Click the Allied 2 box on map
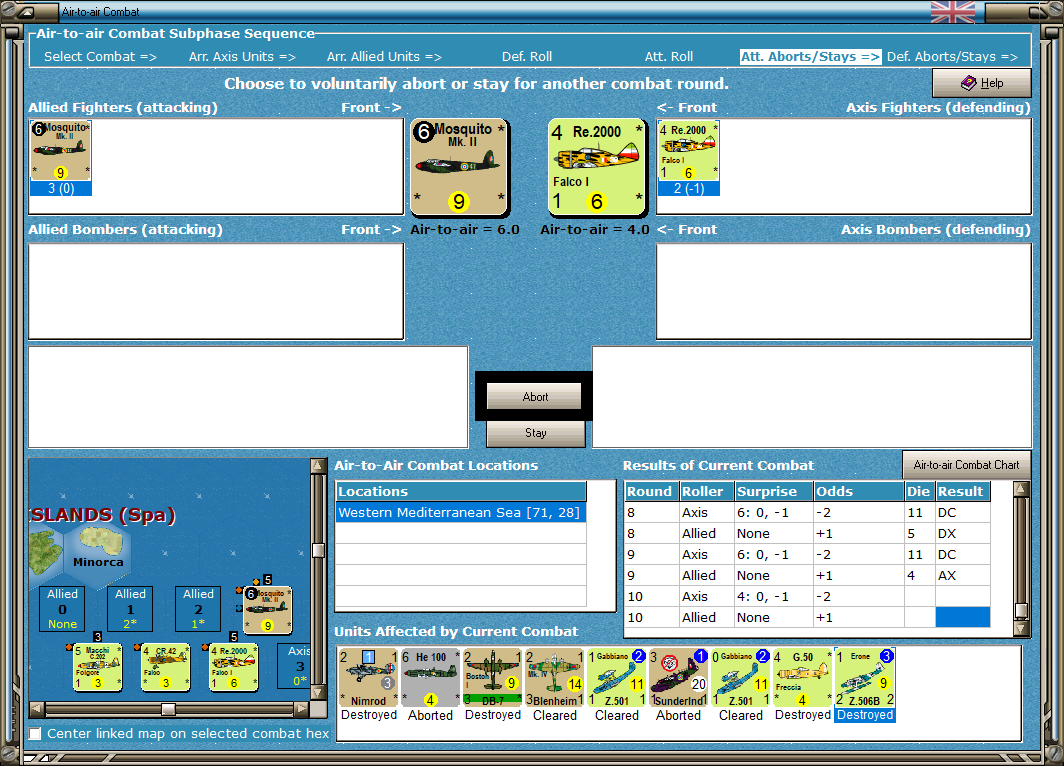Screen dimensions: 1064x766 point(198,609)
